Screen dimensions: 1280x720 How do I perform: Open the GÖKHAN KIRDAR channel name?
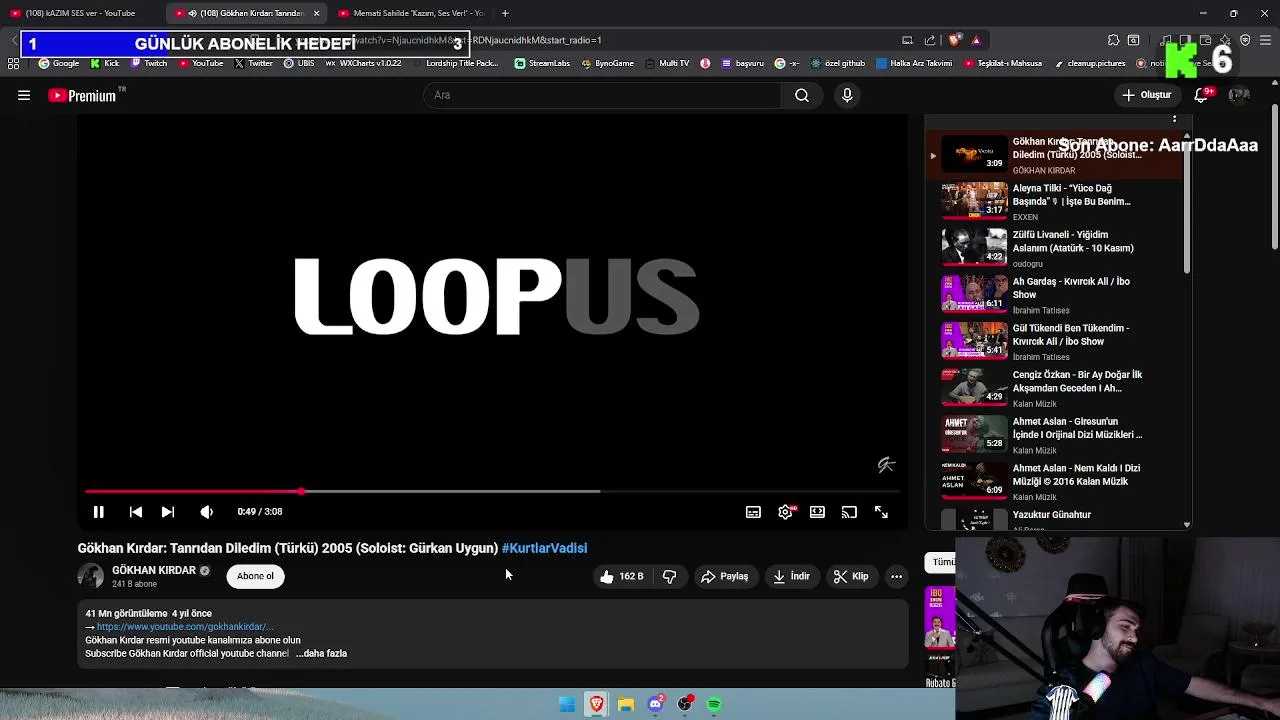[154, 570]
